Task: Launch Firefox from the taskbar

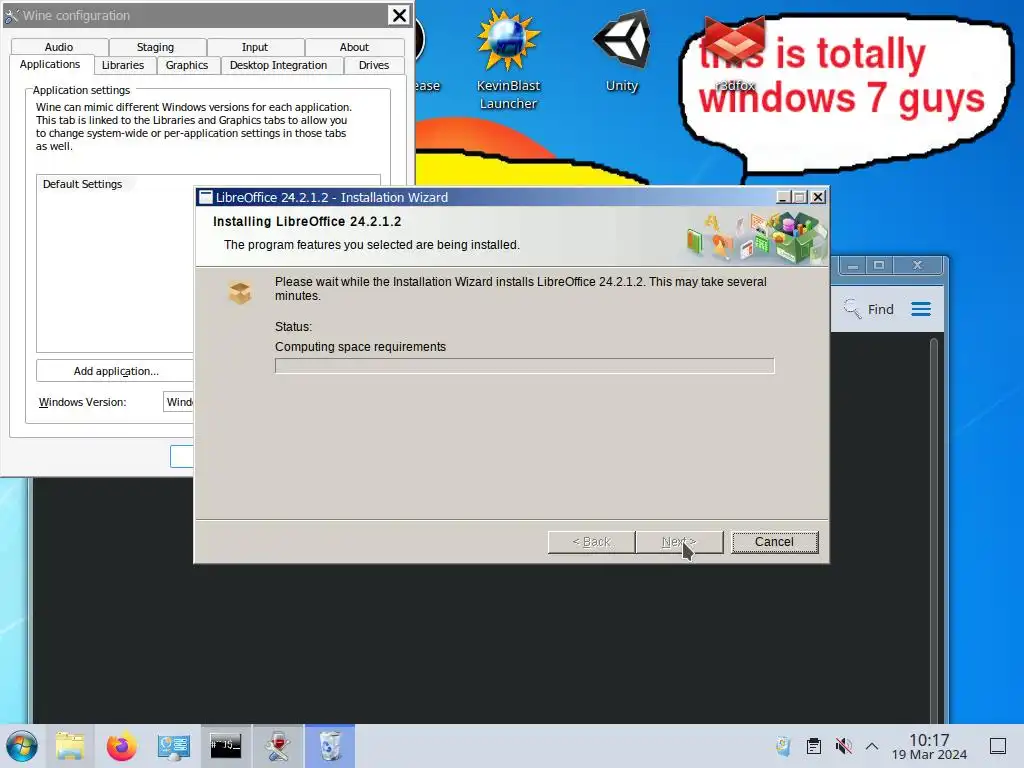Action: pos(121,746)
